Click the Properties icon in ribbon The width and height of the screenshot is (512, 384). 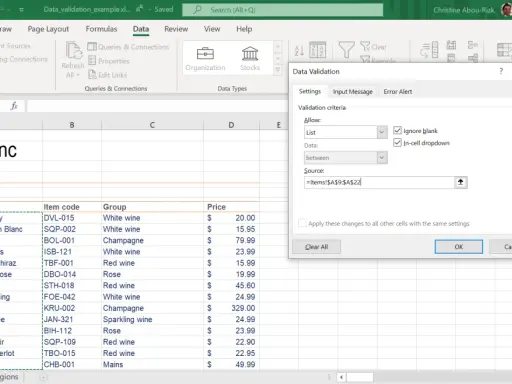tap(92, 61)
